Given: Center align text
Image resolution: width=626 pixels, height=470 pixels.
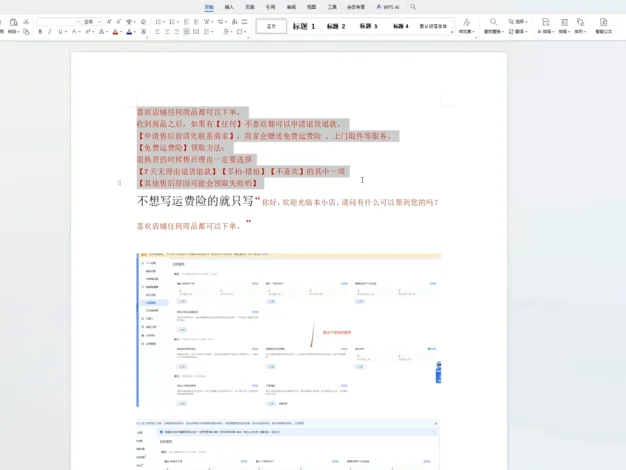Looking at the screenshot, I should coord(167,32).
